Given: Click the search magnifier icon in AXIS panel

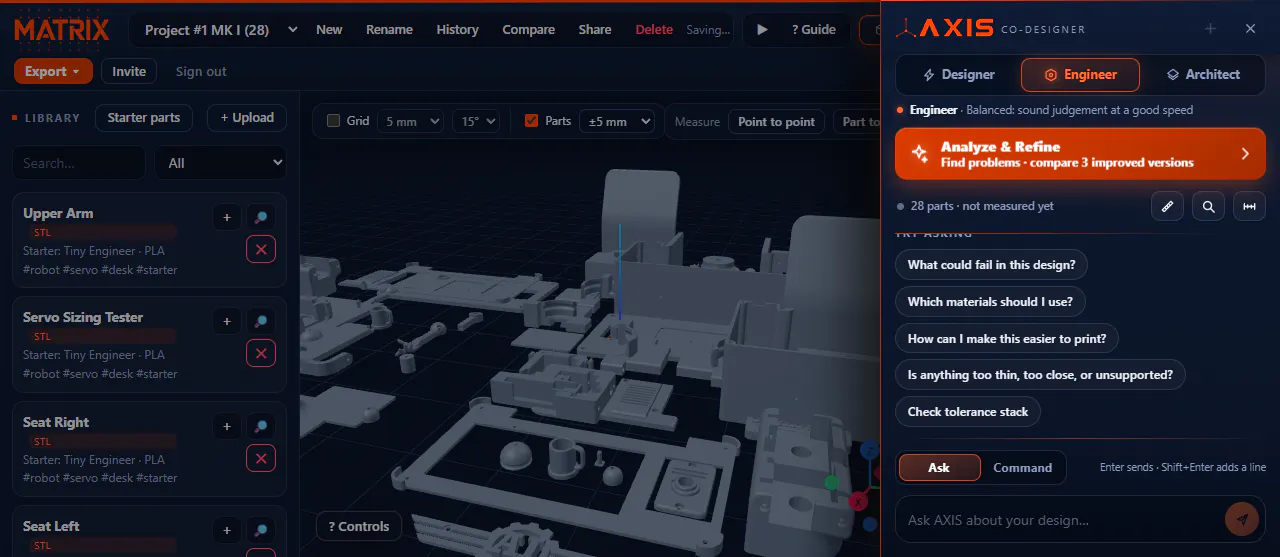Looking at the screenshot, I should 1209,206.
